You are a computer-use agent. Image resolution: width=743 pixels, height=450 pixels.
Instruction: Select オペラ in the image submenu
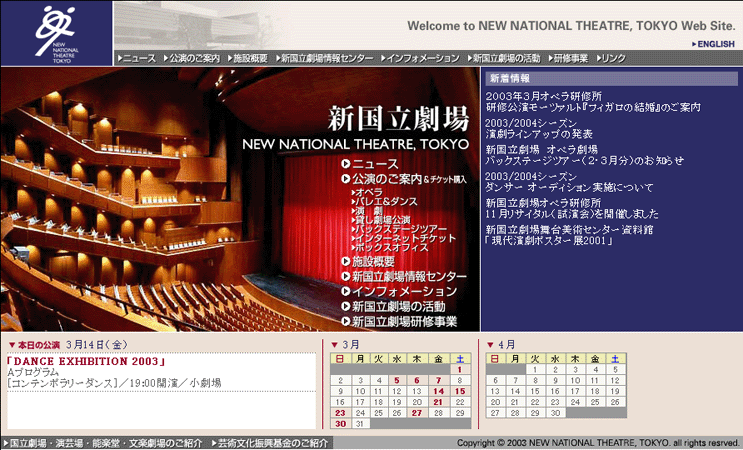tap(367, 192)
